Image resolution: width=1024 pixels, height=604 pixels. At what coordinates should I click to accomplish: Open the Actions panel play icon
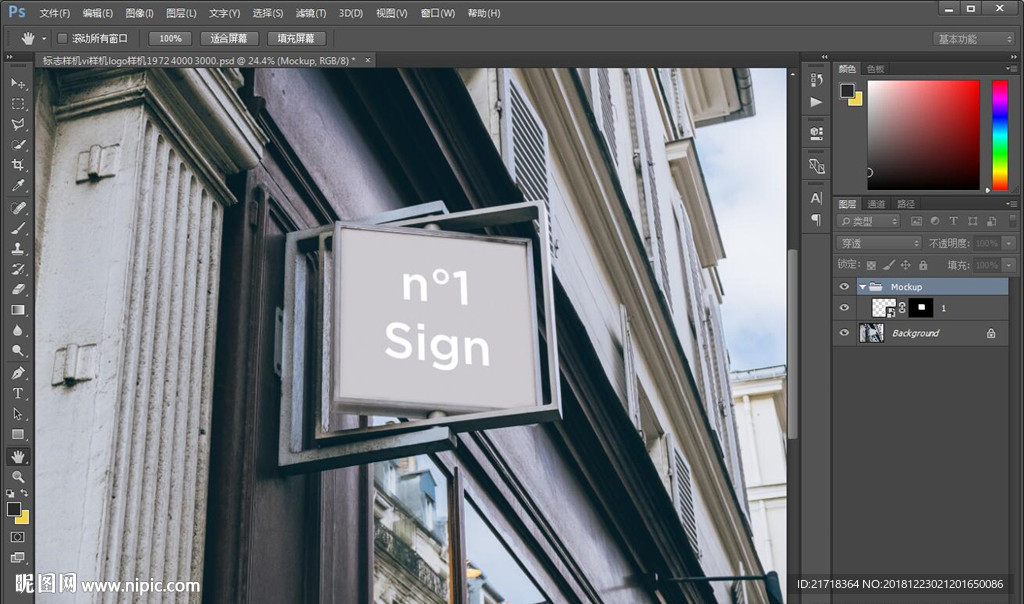pos(816,102)
